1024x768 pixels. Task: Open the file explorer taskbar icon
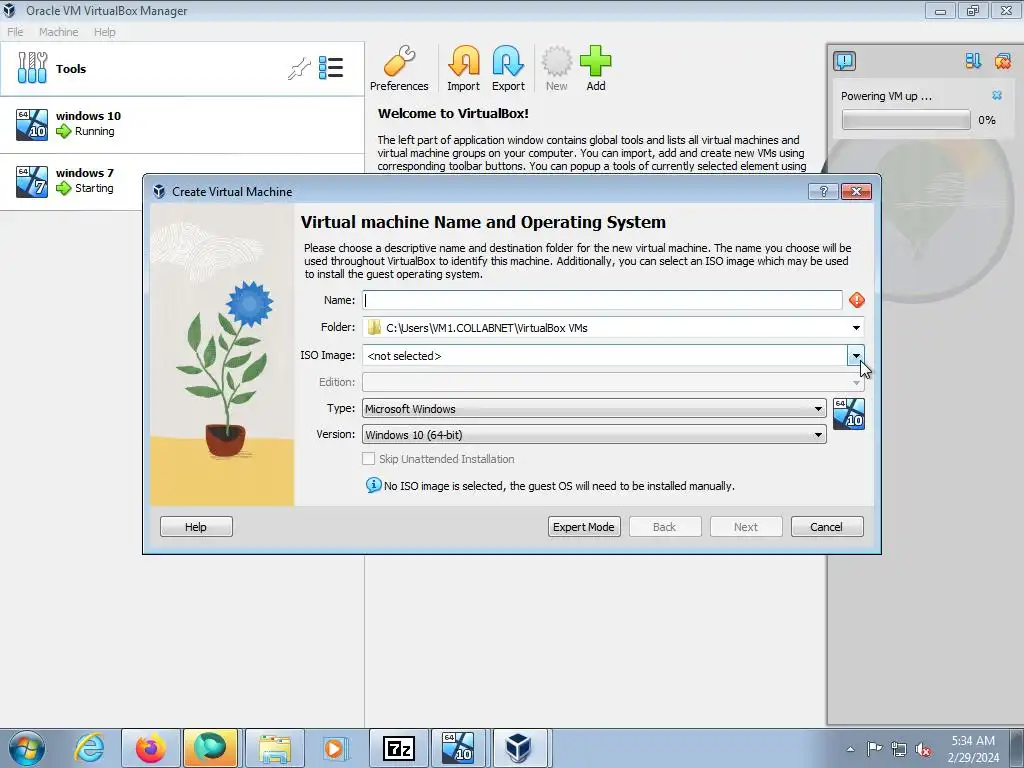[x=275, y=748]
